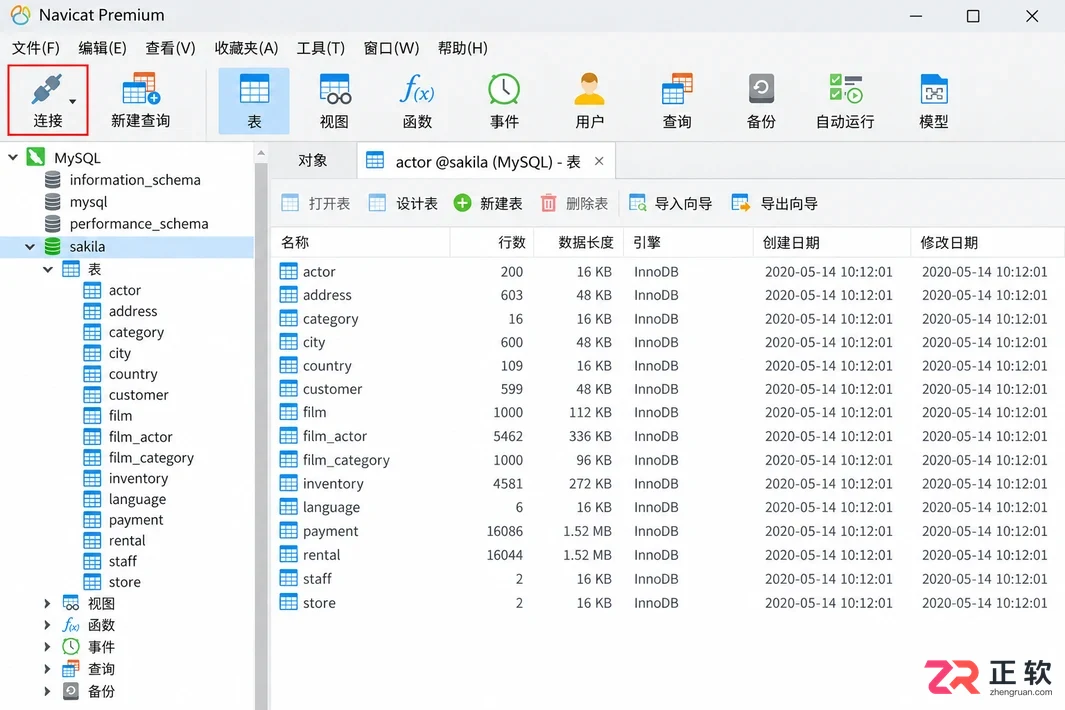This screenshot has width=1065, height=710.
Task: Switch to the 对象 tab
Action: (x=312, y=160)
